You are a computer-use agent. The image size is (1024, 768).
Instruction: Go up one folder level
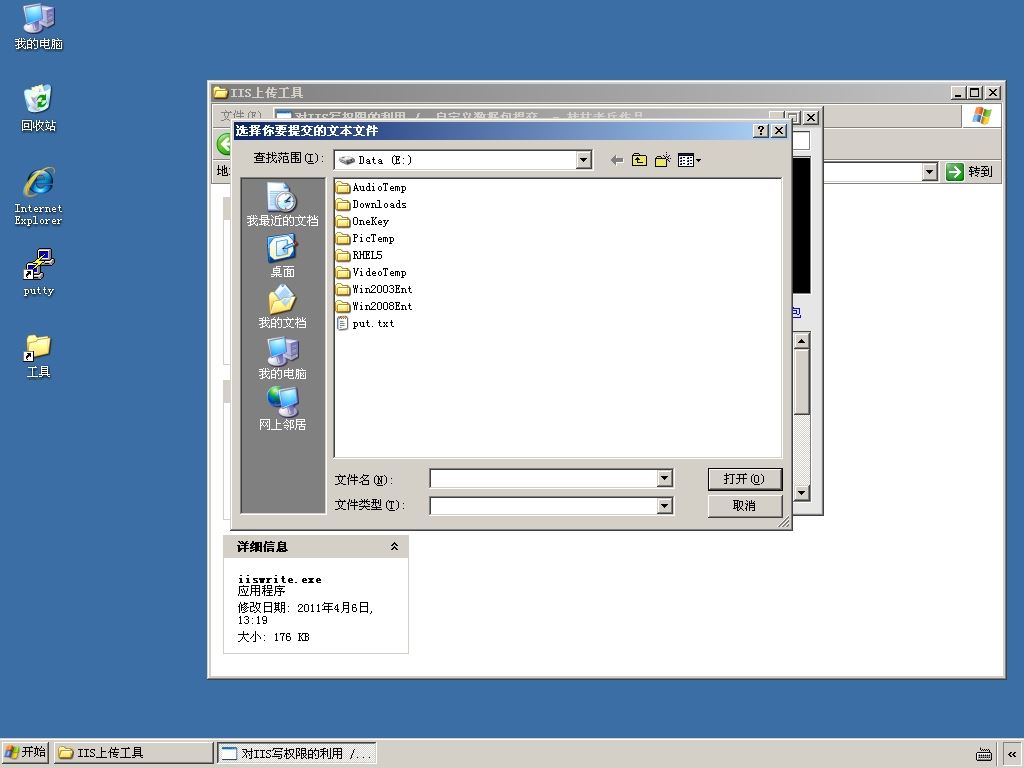click(x=639, y=160)
